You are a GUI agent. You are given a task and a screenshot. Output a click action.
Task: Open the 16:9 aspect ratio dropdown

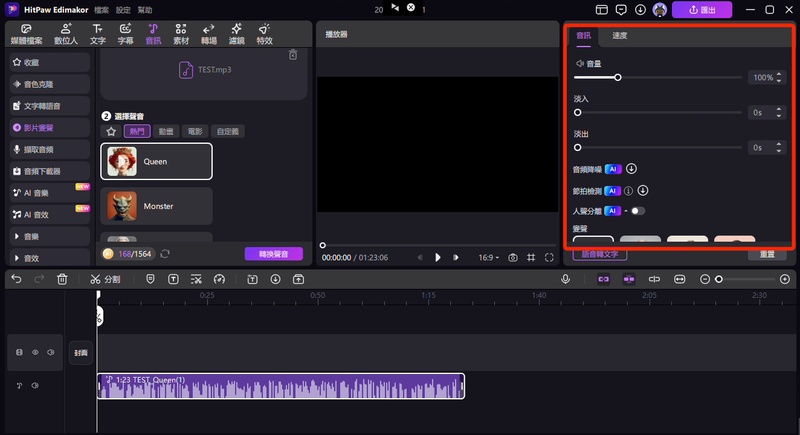tap(488, 258)
